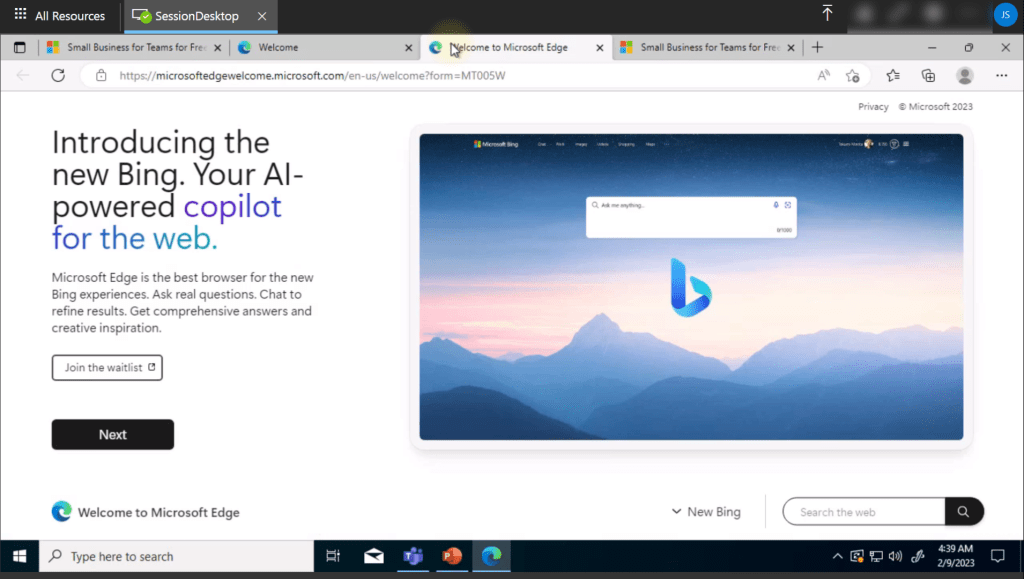
Task: Open the All Resources menu
Action: [59, 16]
